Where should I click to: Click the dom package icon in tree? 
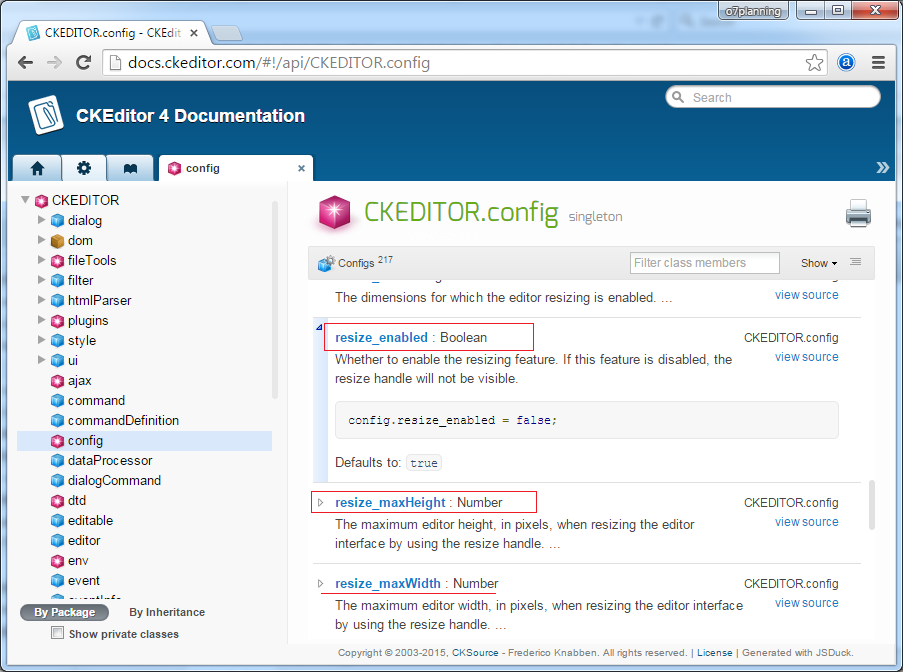click(57, 241)
